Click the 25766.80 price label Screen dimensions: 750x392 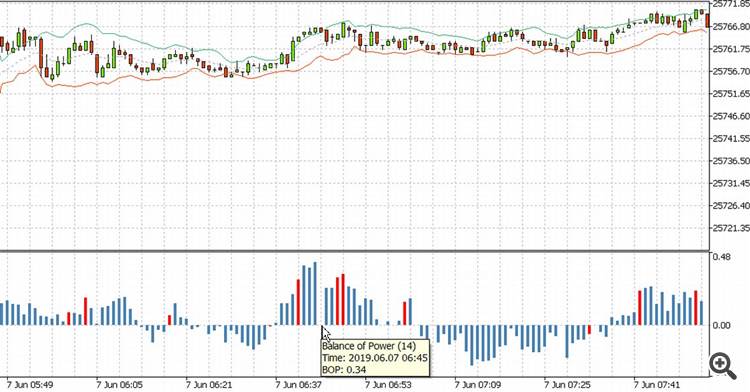tap(731, 26)
